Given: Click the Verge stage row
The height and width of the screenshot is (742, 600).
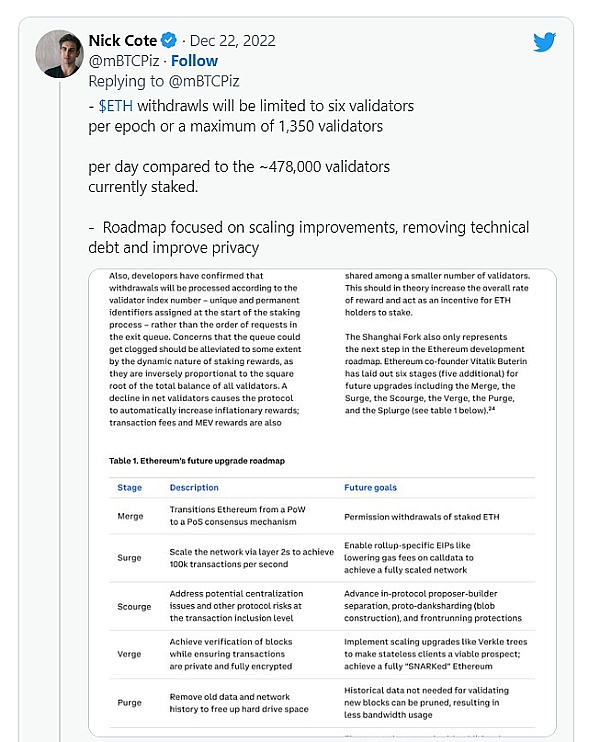Looking at the screenshot, I should point(130,653).
